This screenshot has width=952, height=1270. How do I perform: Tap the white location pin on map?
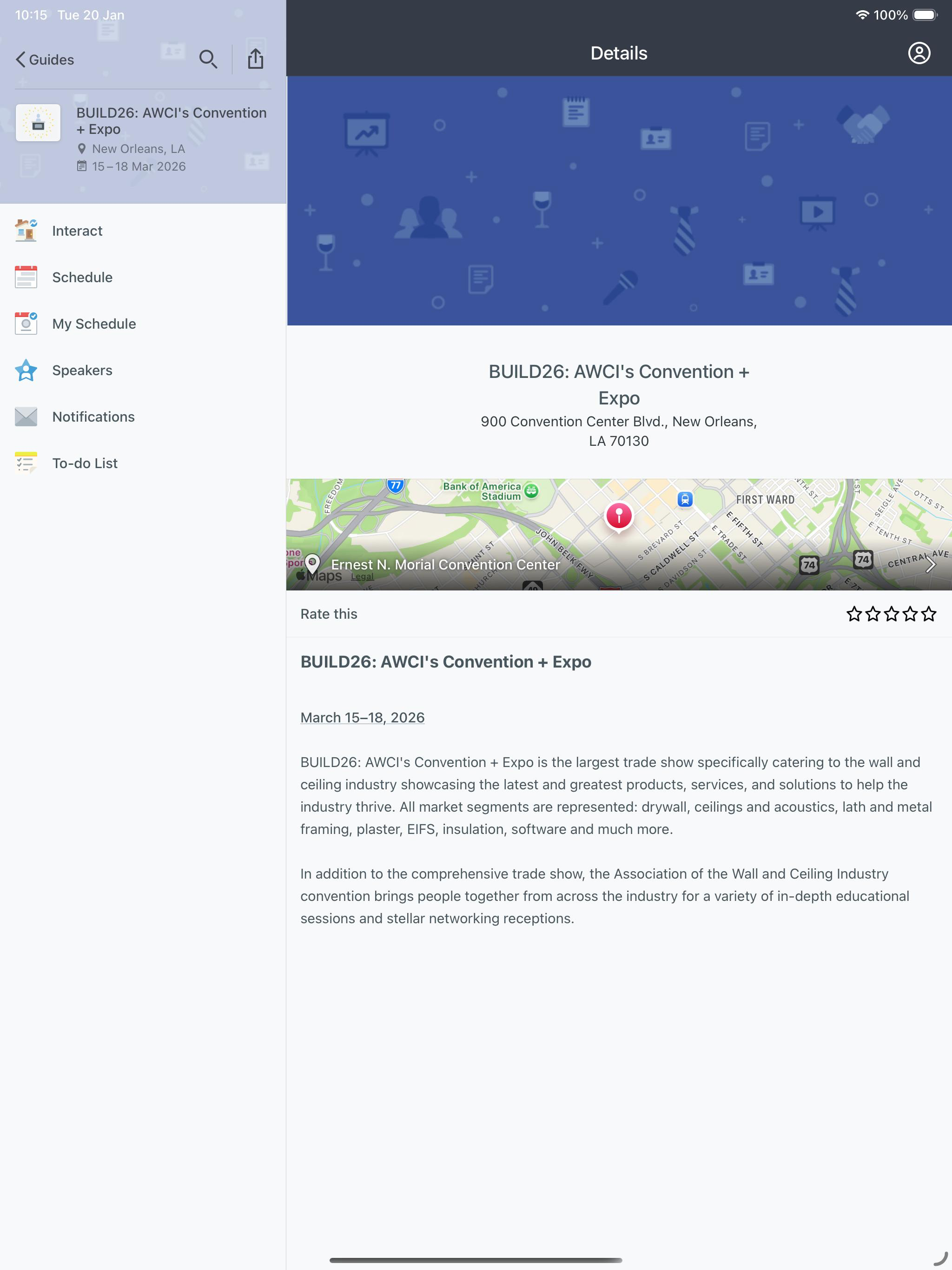(x=312, y=563)
